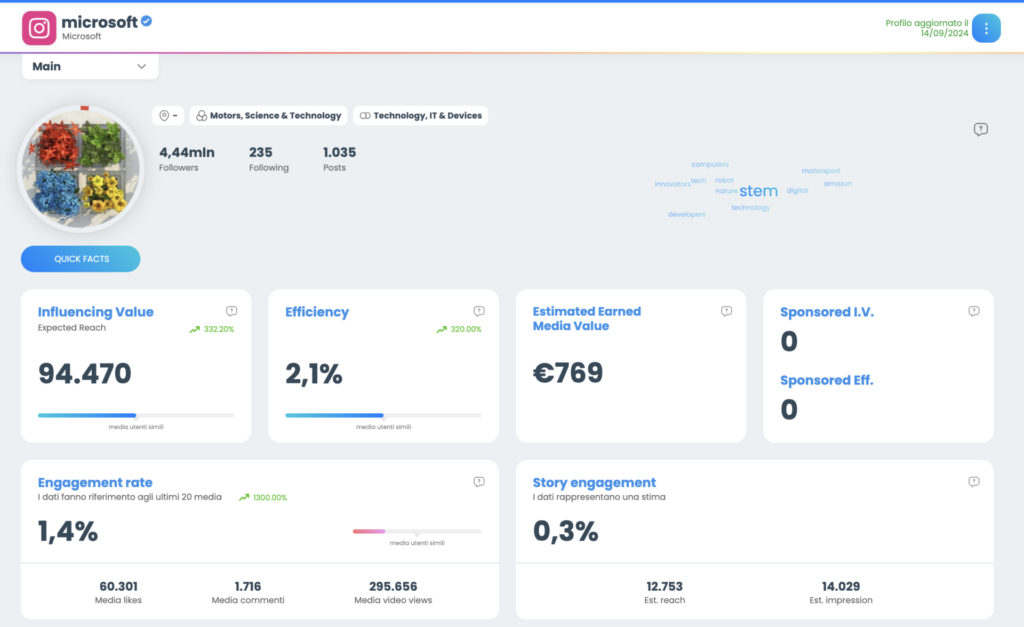Click the Engagement rate green trend arrow

point(244,498)
